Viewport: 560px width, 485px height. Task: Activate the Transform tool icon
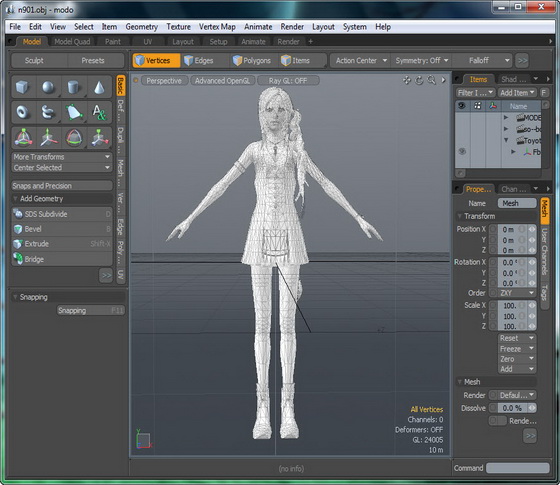[23, 138]
